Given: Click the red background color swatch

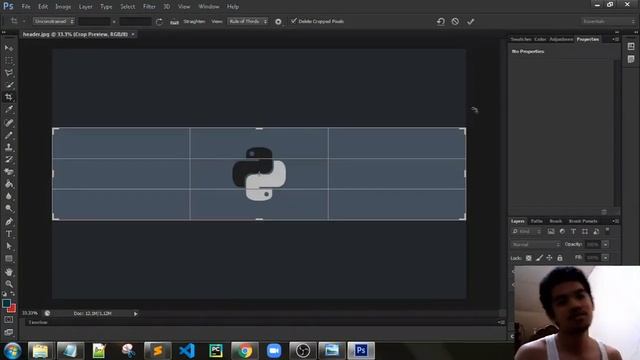Looking at the screenshot, I should click(x=13, y=309).
